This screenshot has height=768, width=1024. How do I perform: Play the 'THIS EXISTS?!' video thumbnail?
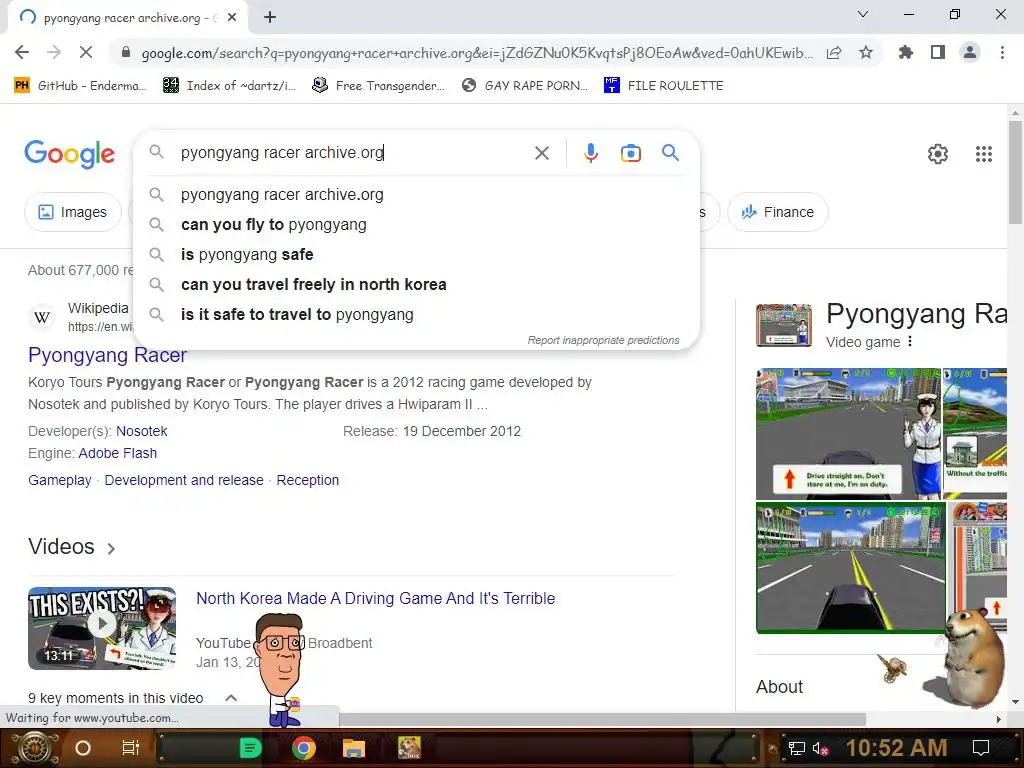[102, 628]
